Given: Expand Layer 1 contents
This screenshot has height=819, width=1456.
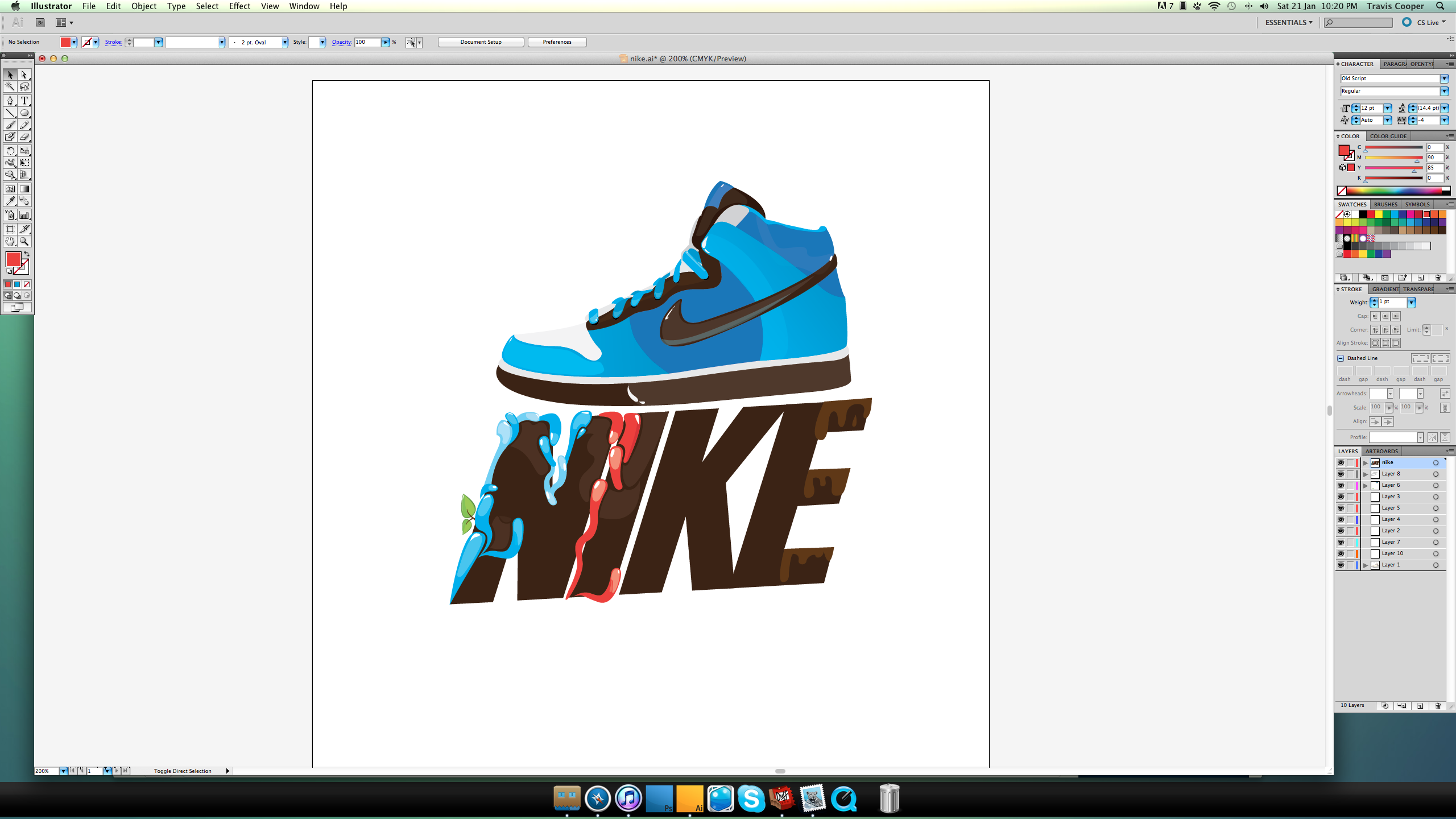Looking at the screenshot, I should coord(1366,565).
